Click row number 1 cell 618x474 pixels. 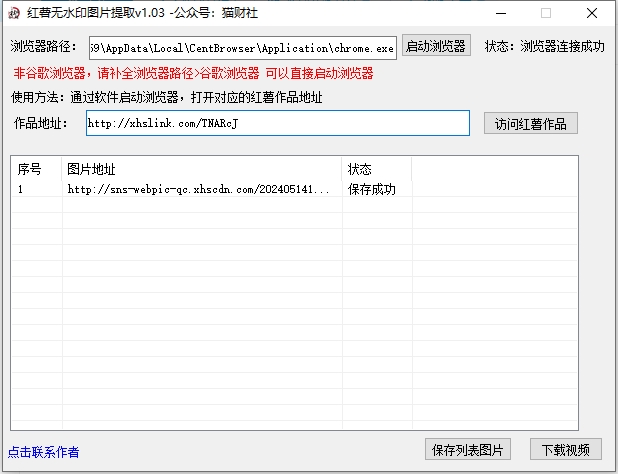(36, 190)
